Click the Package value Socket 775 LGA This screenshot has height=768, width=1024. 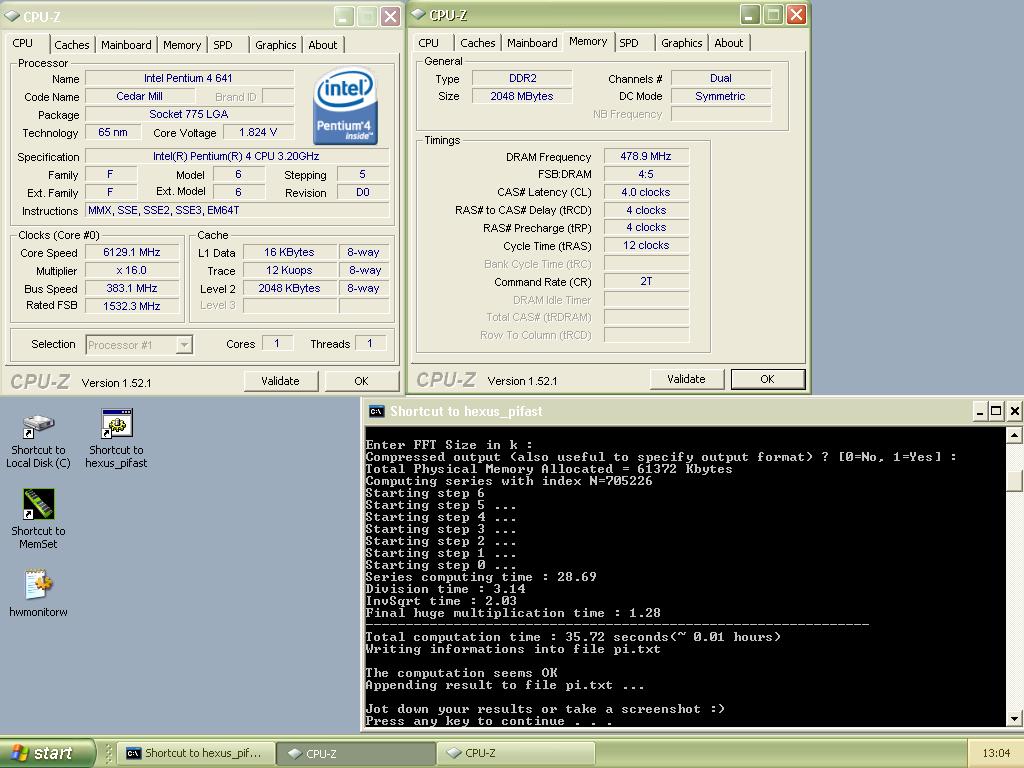(189, 114)
